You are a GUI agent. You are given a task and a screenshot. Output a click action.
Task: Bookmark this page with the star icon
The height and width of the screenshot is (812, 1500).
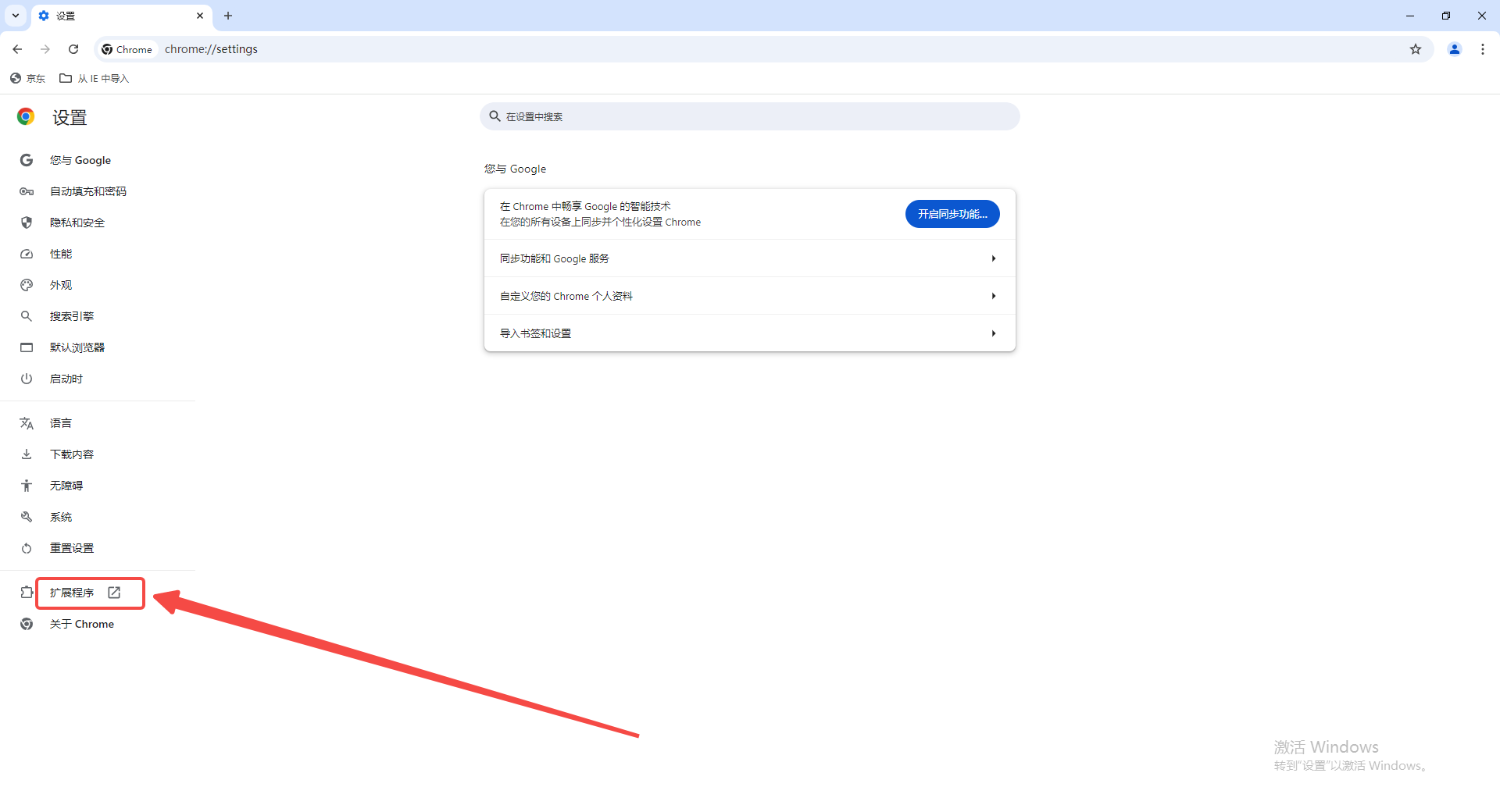pyautogui.click(x=1416, y=49)
